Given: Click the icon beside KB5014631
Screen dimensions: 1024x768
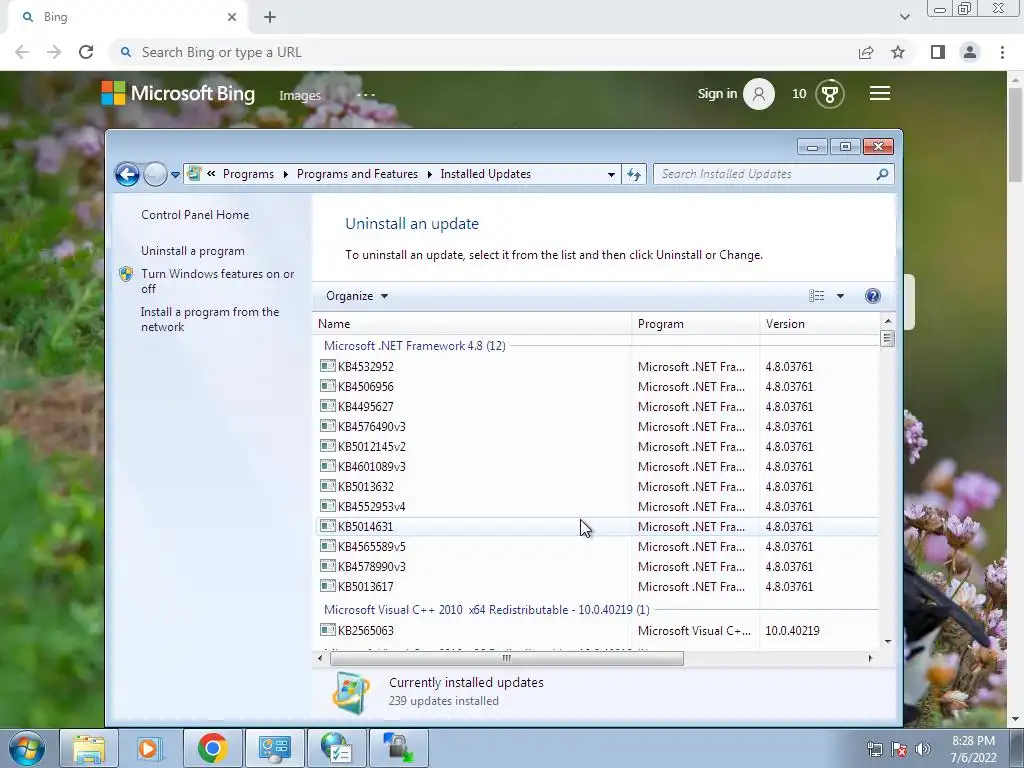Looking at the screenshot, I should (328, 526).
